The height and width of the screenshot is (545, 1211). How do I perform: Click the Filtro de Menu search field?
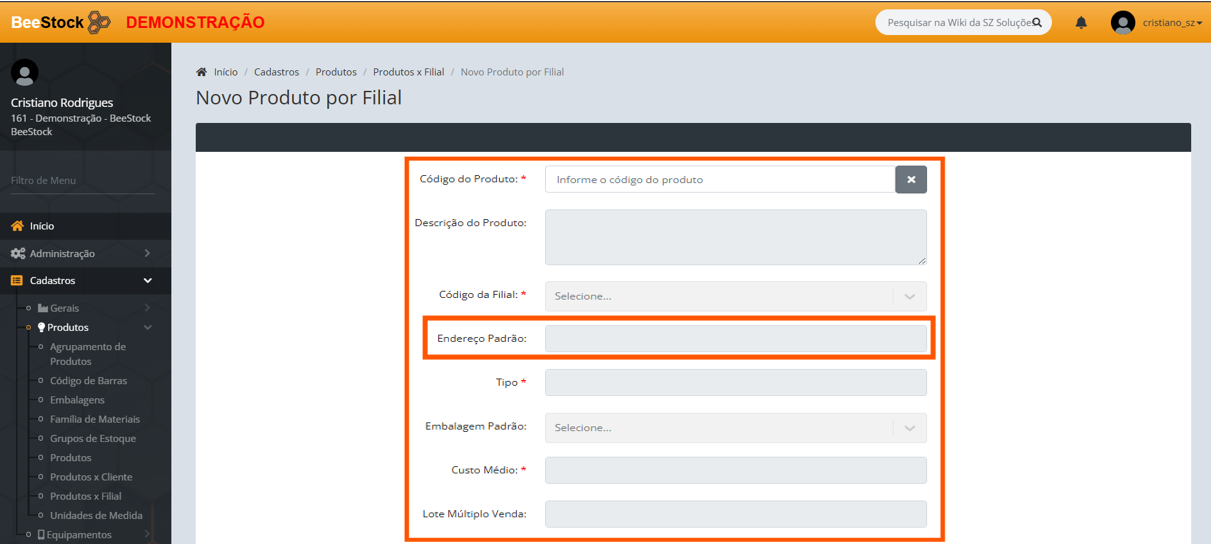tap(82, 181)
